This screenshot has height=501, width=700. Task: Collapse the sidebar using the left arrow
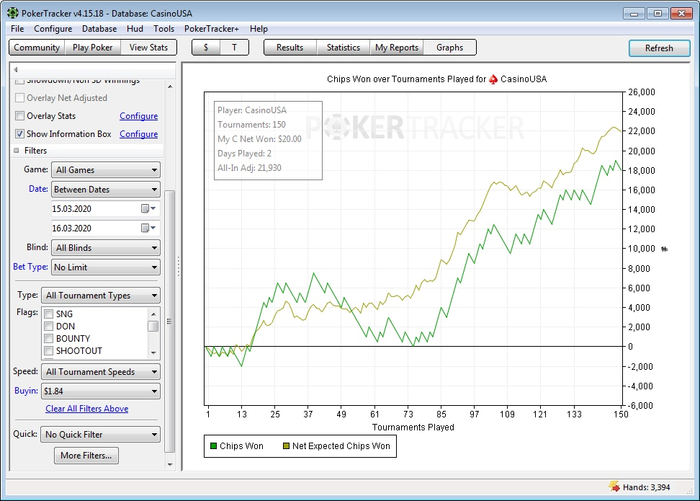point(15,69)
